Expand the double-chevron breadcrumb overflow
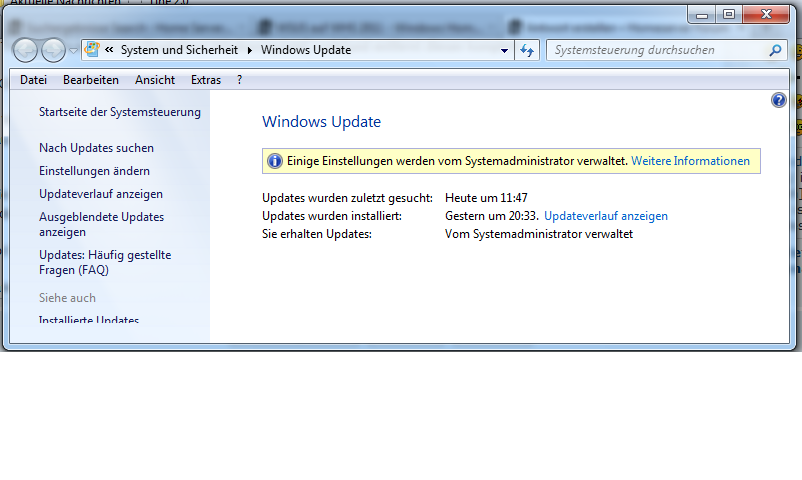 coord(109,50)
